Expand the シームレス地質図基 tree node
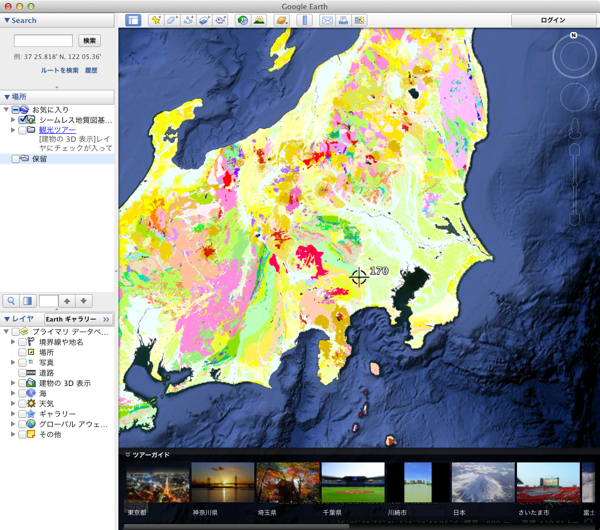The image size is (600, 530). pyautogui.click(x=13, y=120)
